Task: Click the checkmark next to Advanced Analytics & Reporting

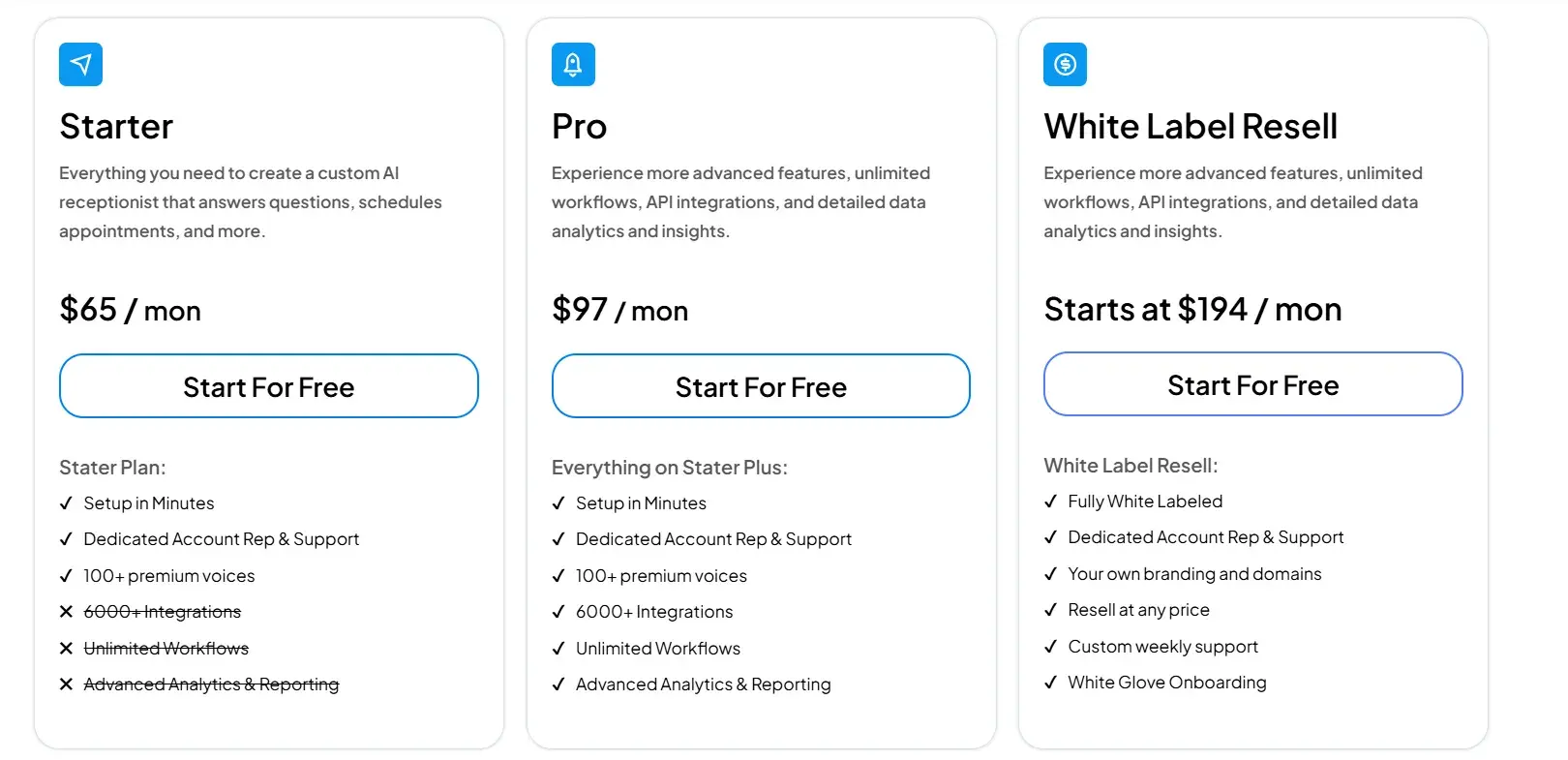Action: [x=558, y=684]
